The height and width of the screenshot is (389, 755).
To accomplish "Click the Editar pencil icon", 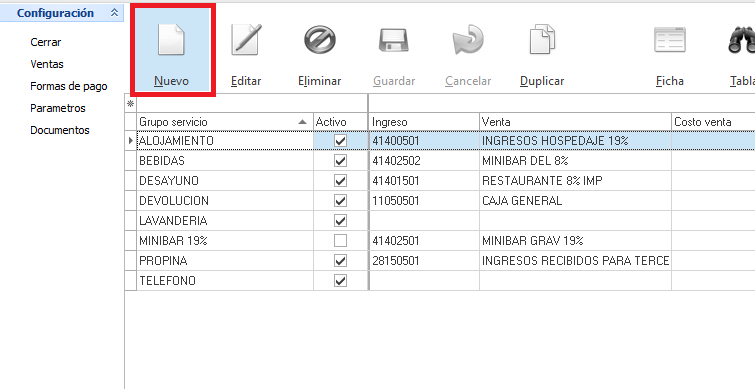I will pyautogui.click(x=246, y=39).
